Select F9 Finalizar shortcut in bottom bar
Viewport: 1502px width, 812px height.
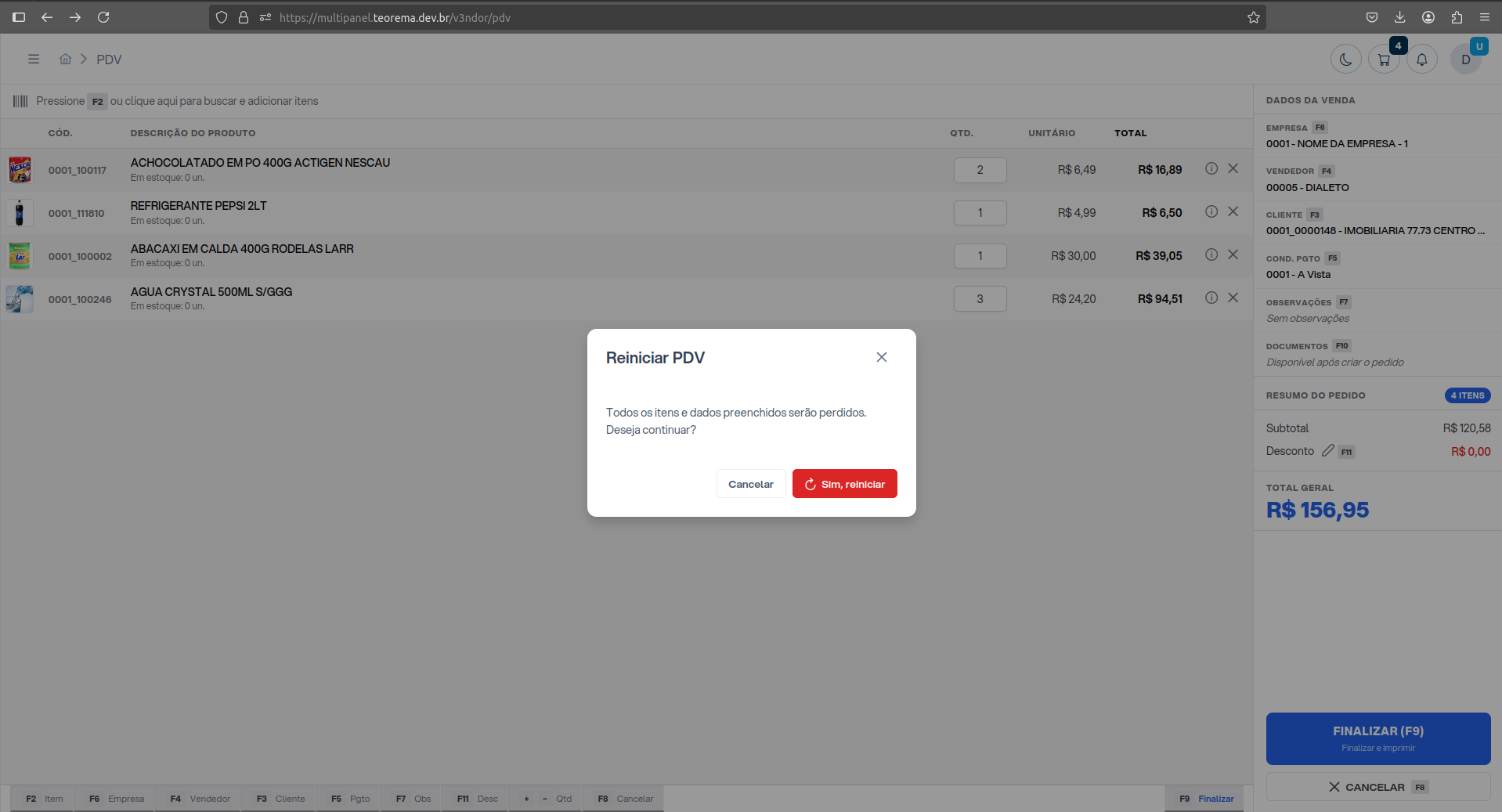pos(1206,799)
